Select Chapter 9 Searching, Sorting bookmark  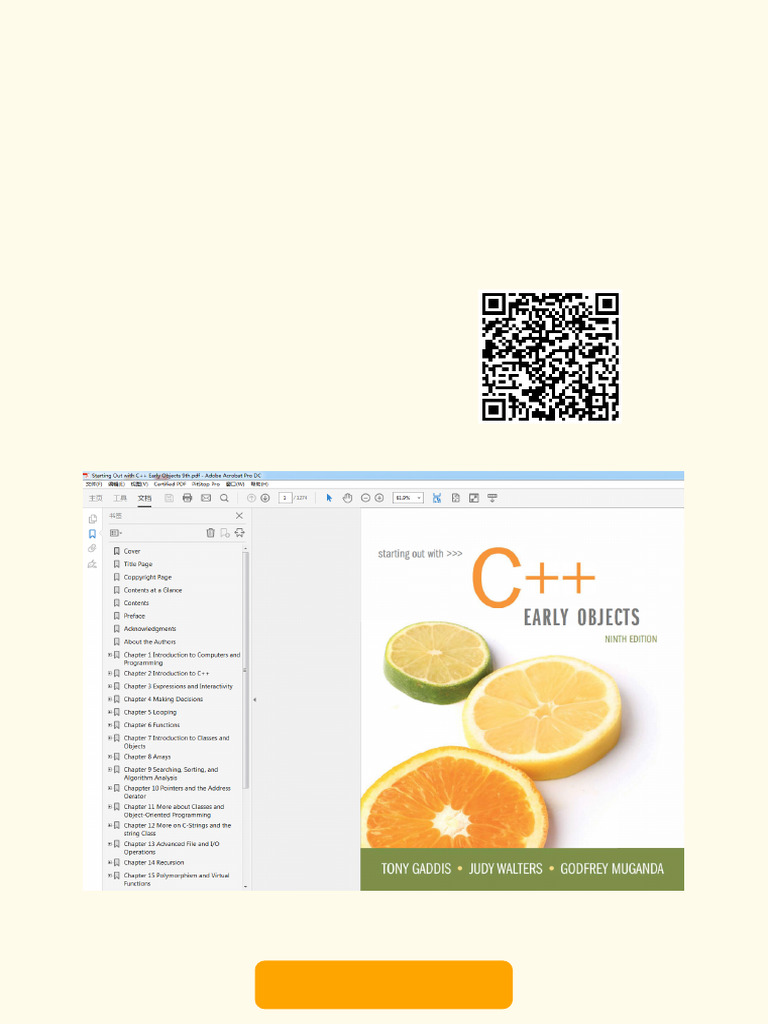[171, 774]
